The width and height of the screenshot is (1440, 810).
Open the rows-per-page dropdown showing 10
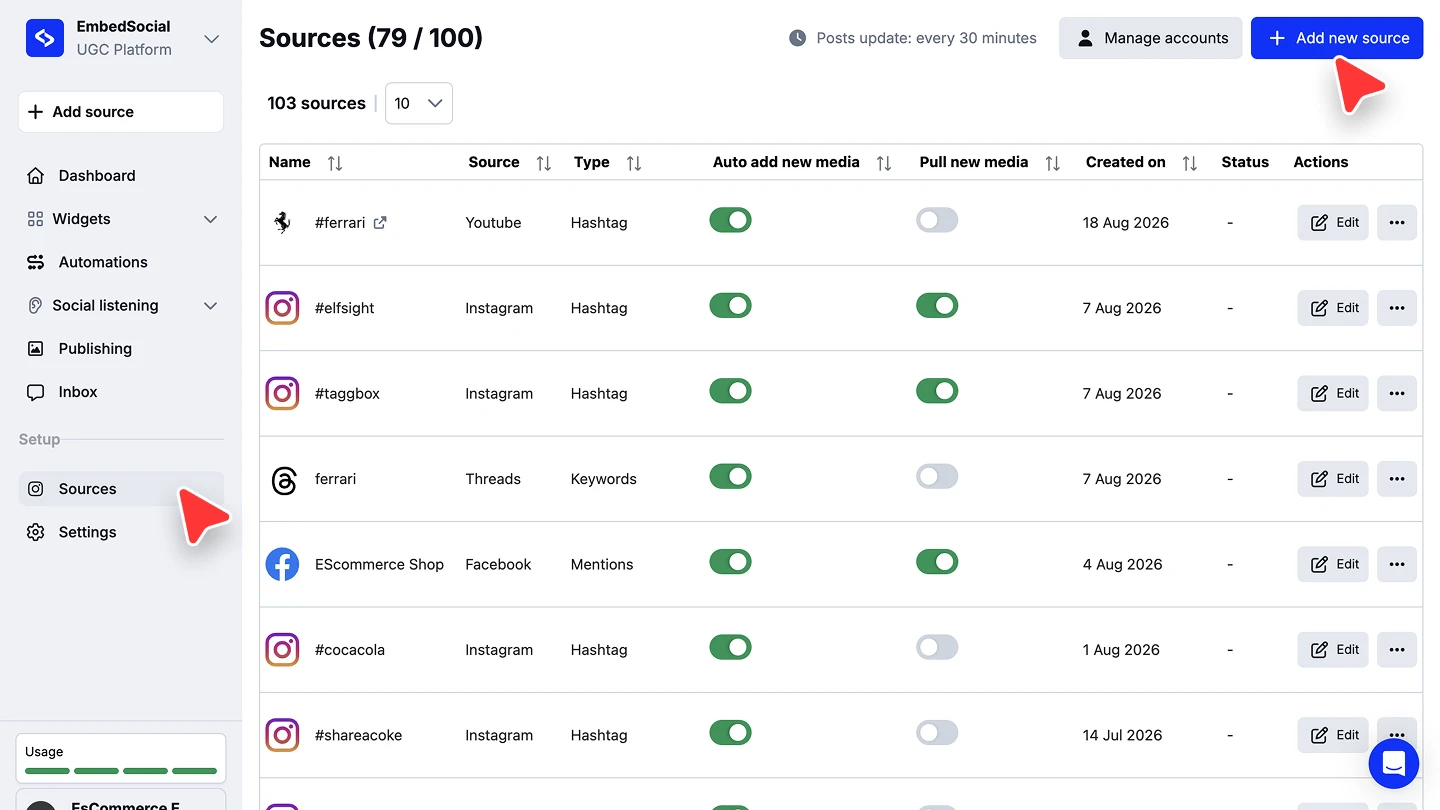click(419, 103)
